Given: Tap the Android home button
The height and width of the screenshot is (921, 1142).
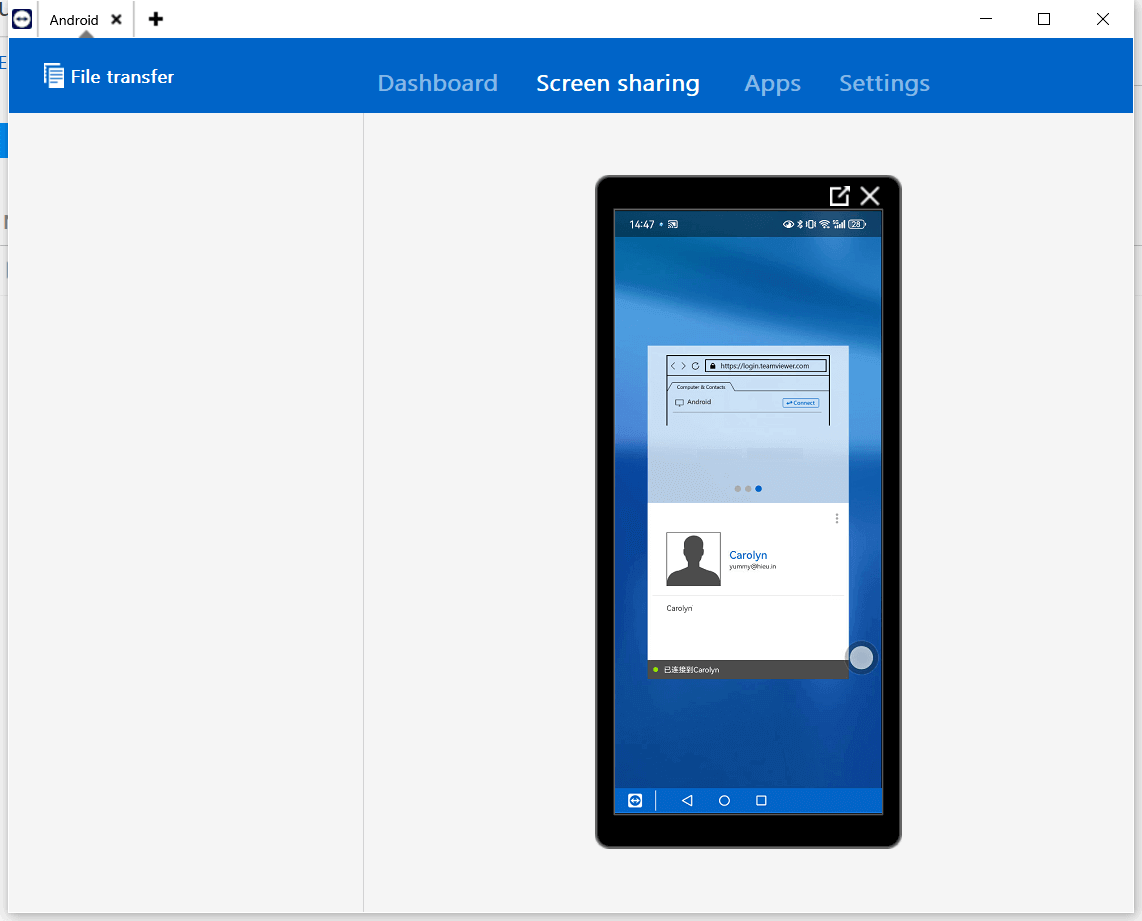Looking at the screenshot, I should pos(724,800).
